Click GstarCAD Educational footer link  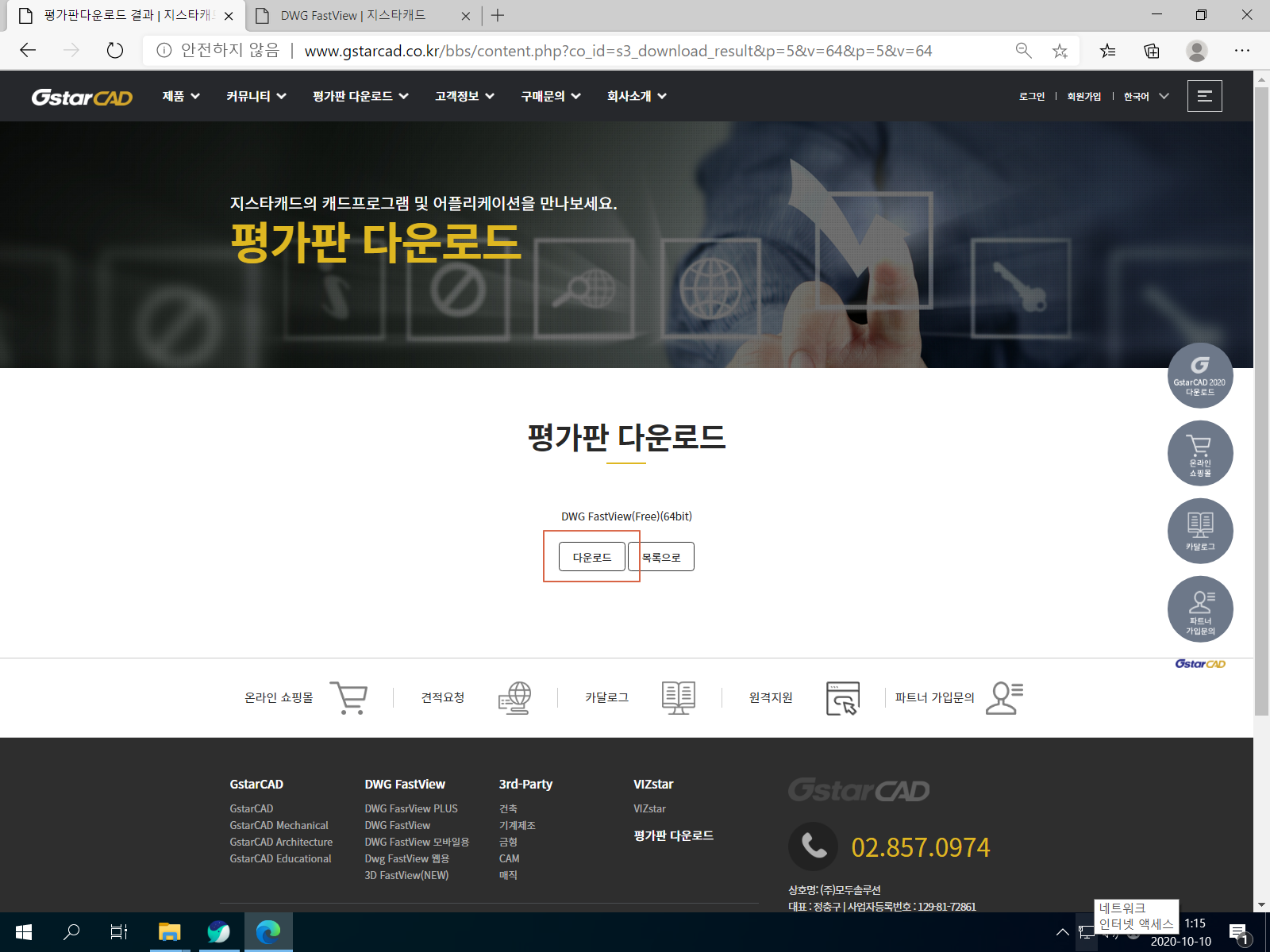(280, 858)
